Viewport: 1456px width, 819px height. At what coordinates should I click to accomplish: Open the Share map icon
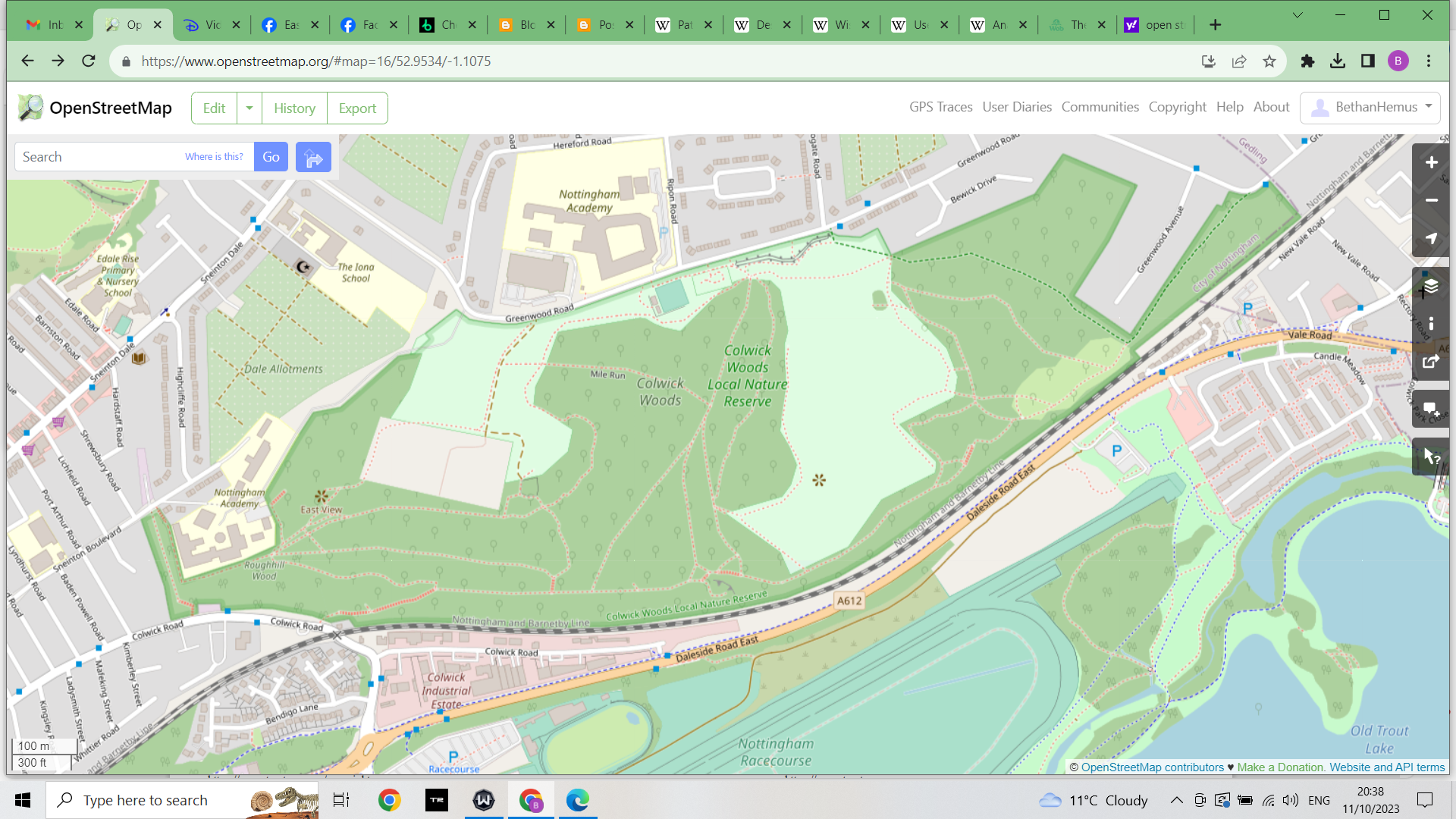1432,362
